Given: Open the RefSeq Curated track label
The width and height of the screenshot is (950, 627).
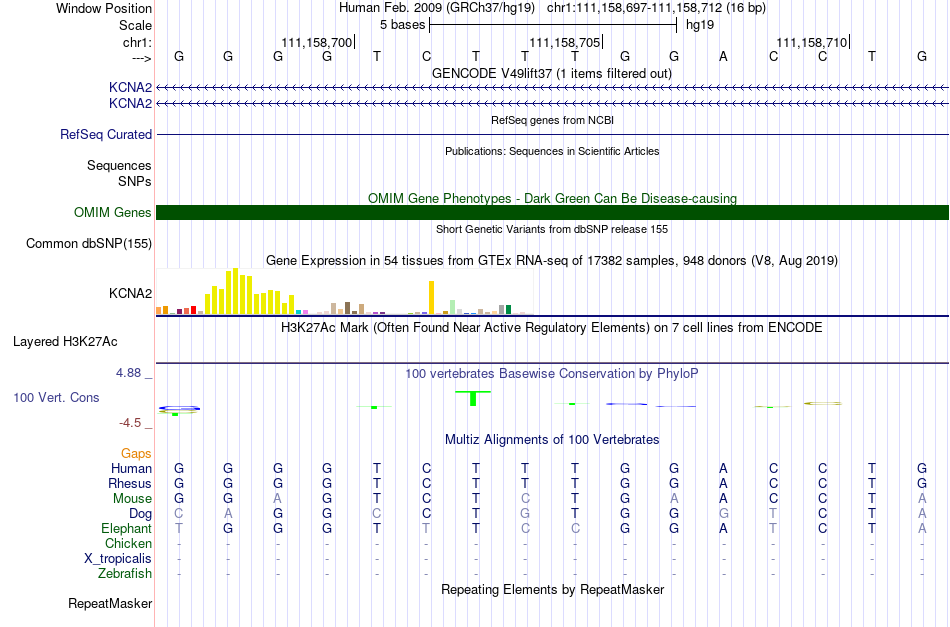Looking at the screenshot, I should coord(106,134).
